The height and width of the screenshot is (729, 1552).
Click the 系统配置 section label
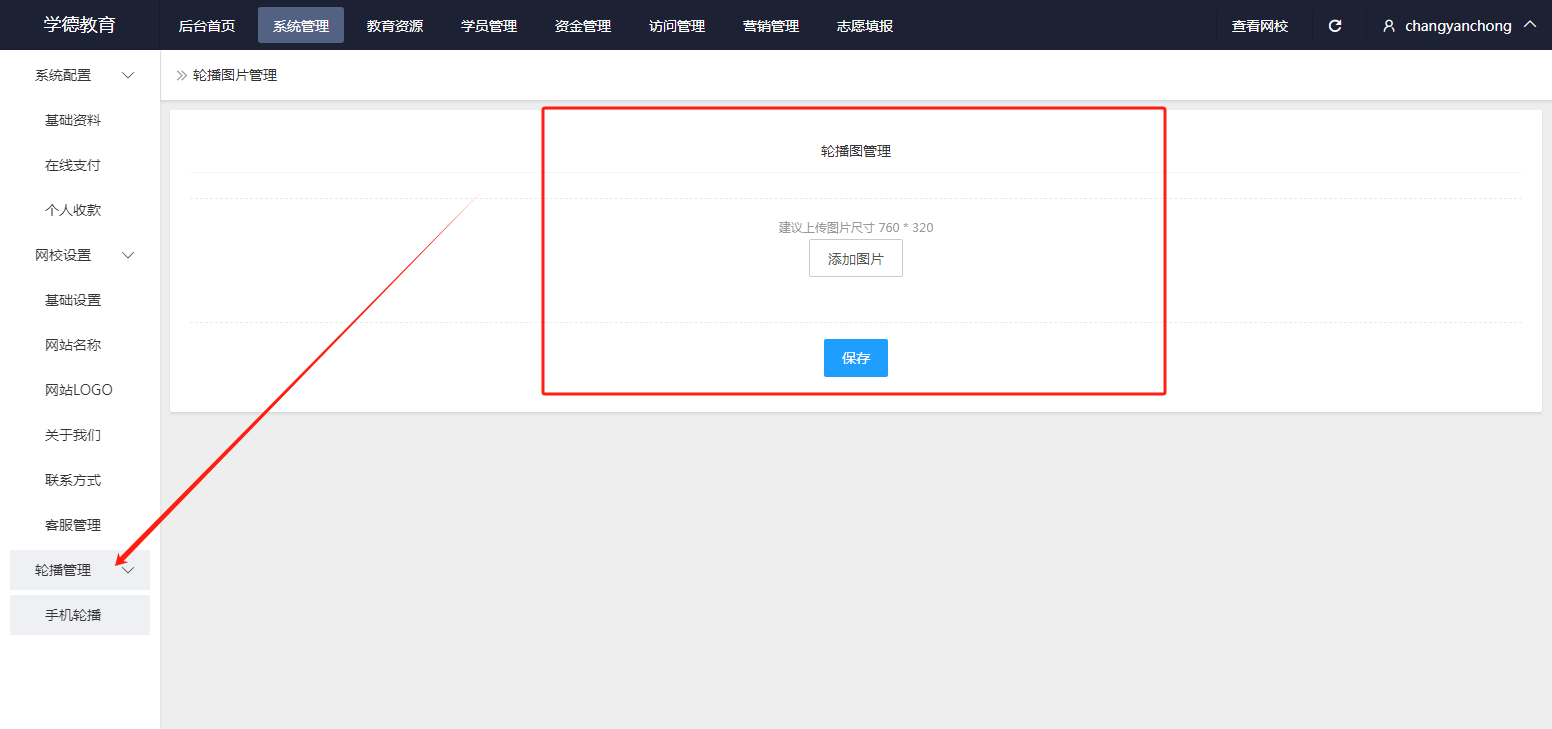click(x=63, y=75)
